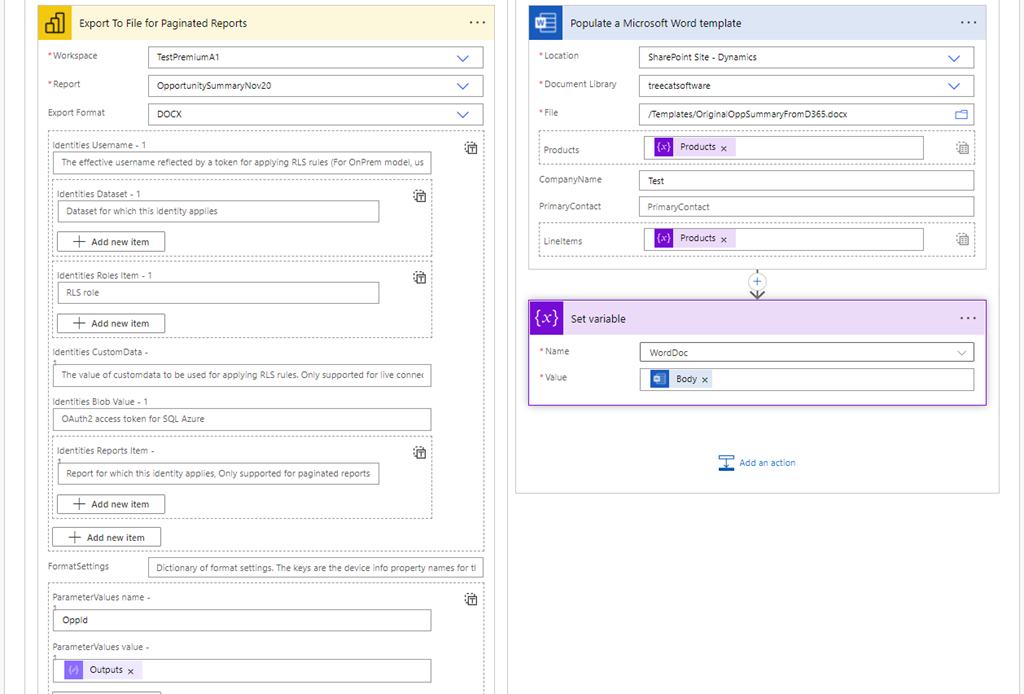
Task: Click the array icon for Identities Roles Item
Action: (419, 277)
